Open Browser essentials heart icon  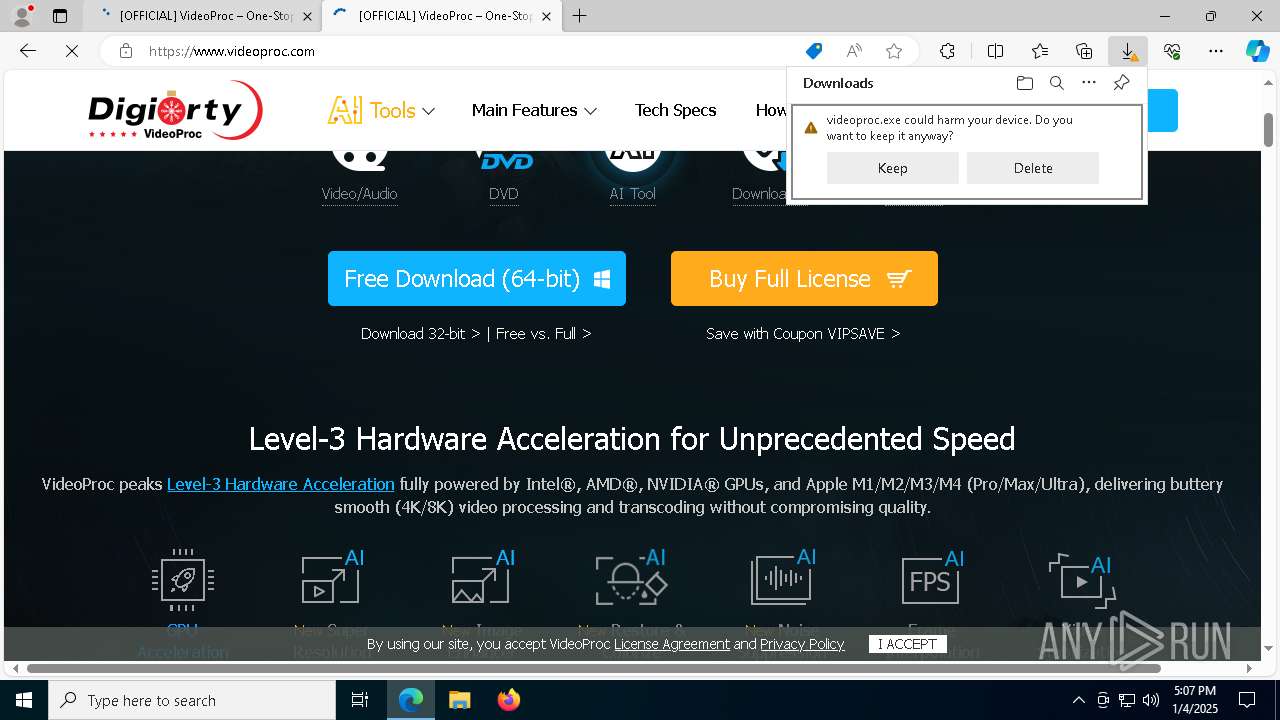(1172, 51)
